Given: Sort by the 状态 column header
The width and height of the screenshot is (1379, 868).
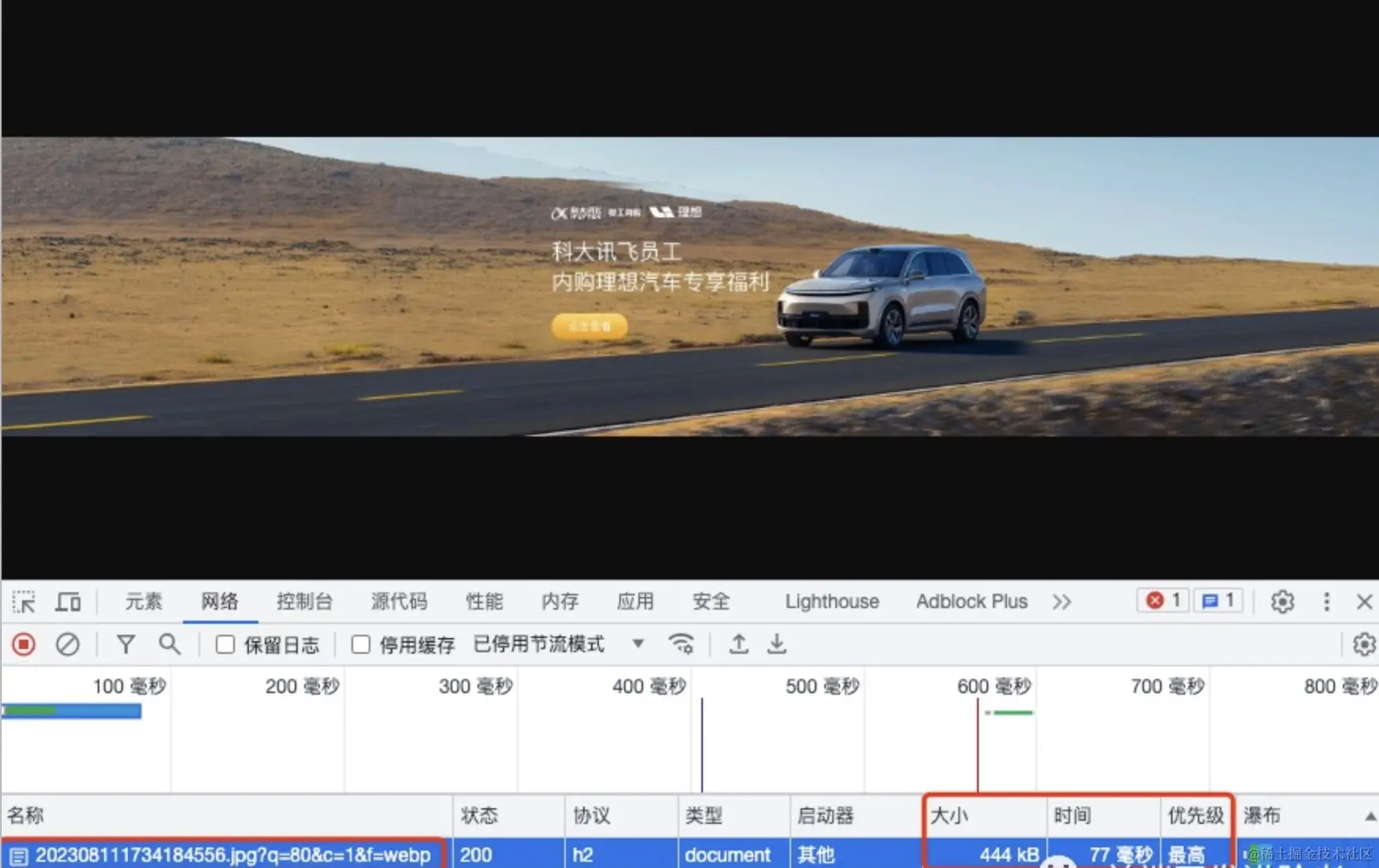Looking at the screenshot, I should point(509,815).
